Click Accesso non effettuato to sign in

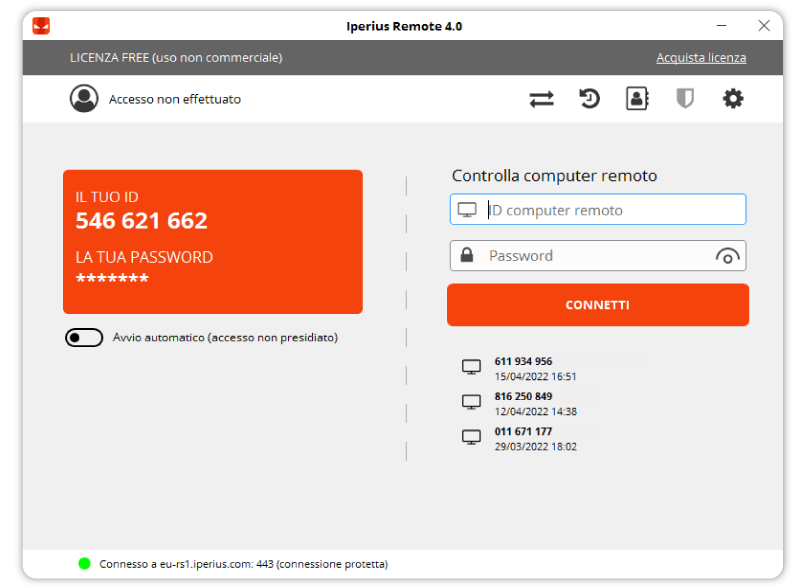pyautogui.click(x=174, y=99)
